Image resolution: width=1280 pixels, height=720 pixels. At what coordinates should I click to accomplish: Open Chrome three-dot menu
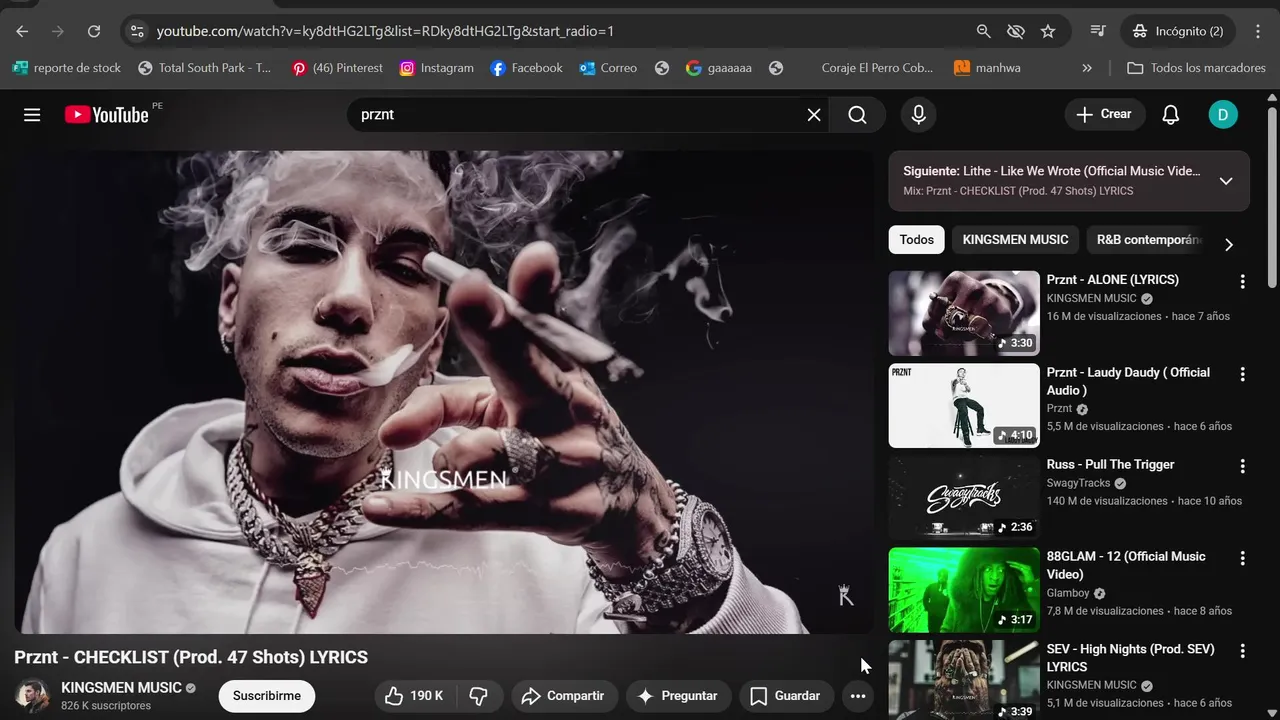(1258, 31)
